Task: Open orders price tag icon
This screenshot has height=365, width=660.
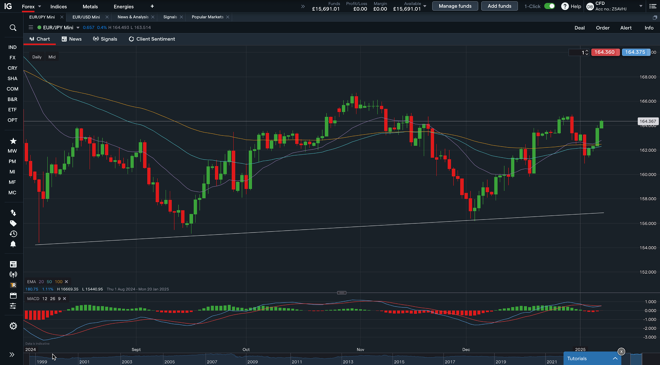Action: point(13,224)
